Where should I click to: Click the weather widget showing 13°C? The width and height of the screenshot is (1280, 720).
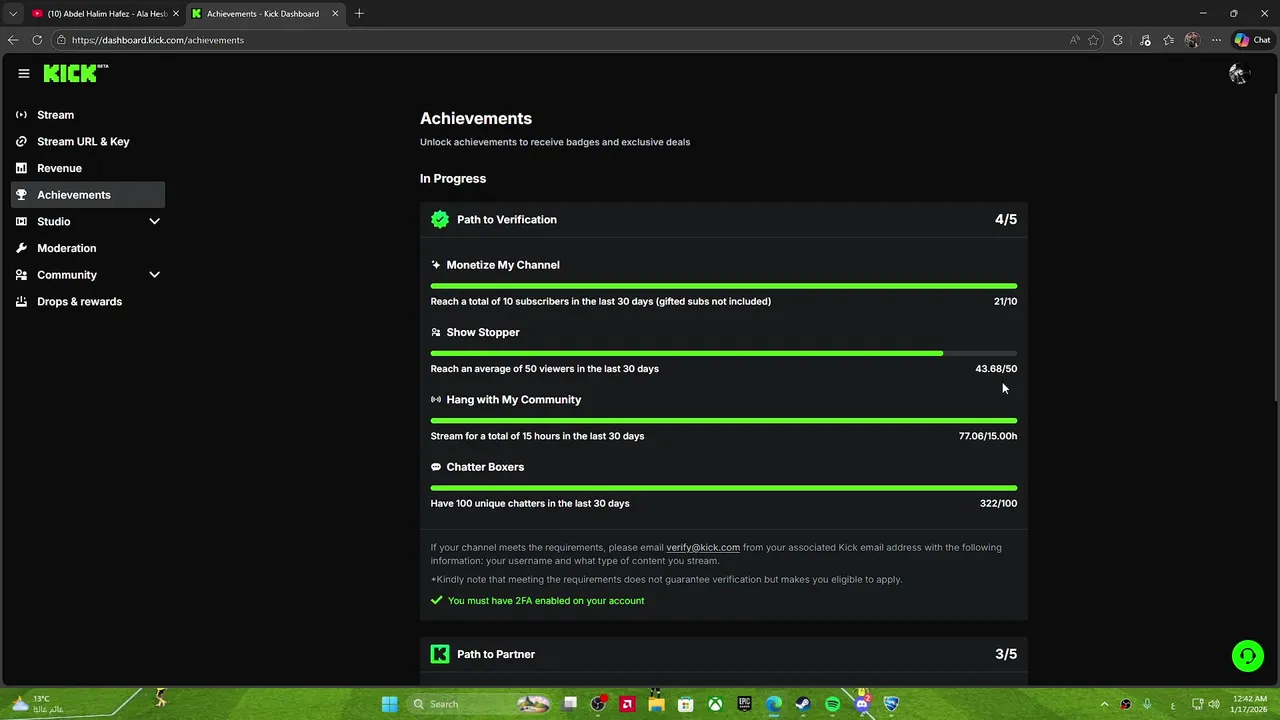(x=36, y=704)
